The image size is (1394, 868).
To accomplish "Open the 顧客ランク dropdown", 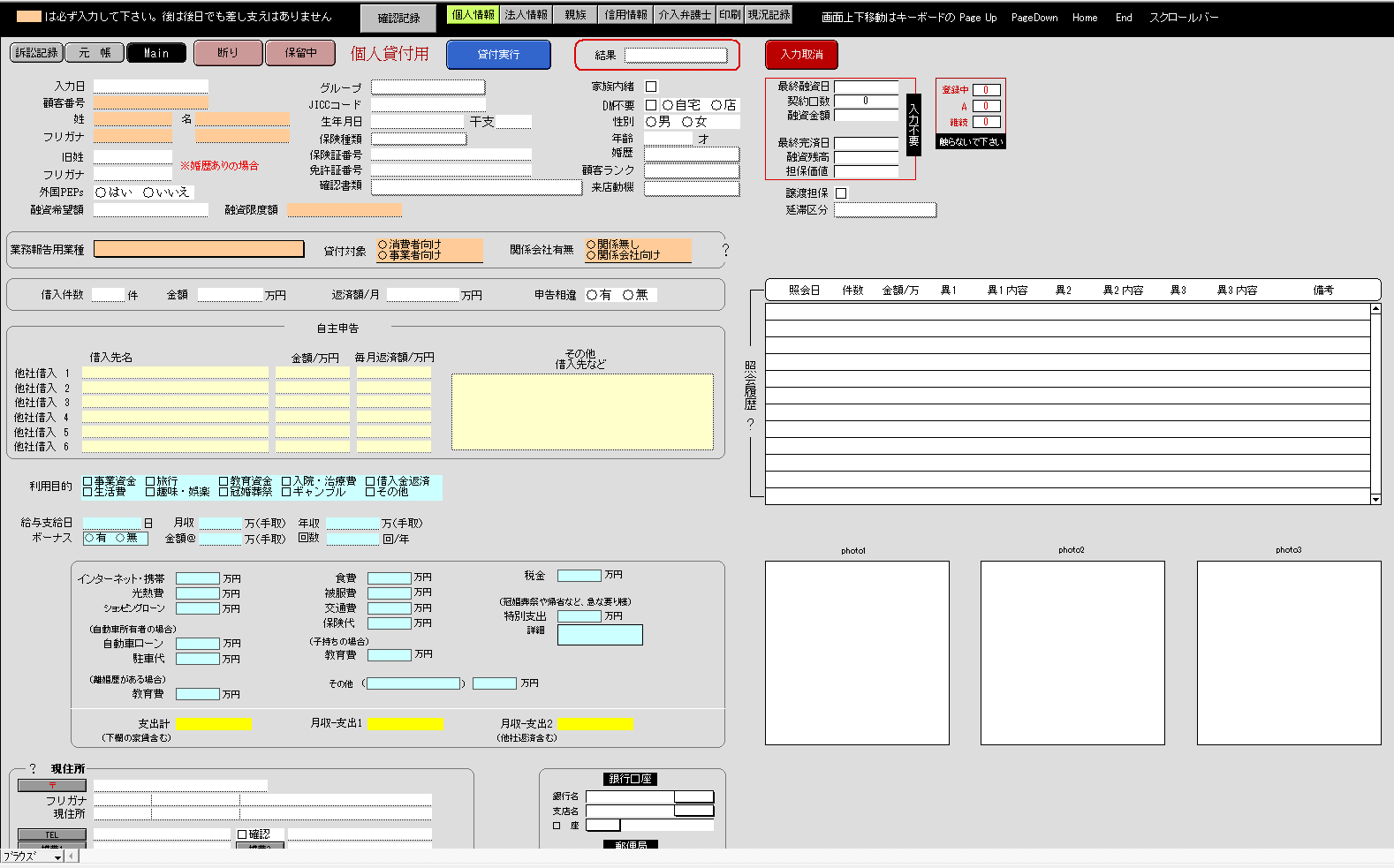I will click(x=692, y=170).
